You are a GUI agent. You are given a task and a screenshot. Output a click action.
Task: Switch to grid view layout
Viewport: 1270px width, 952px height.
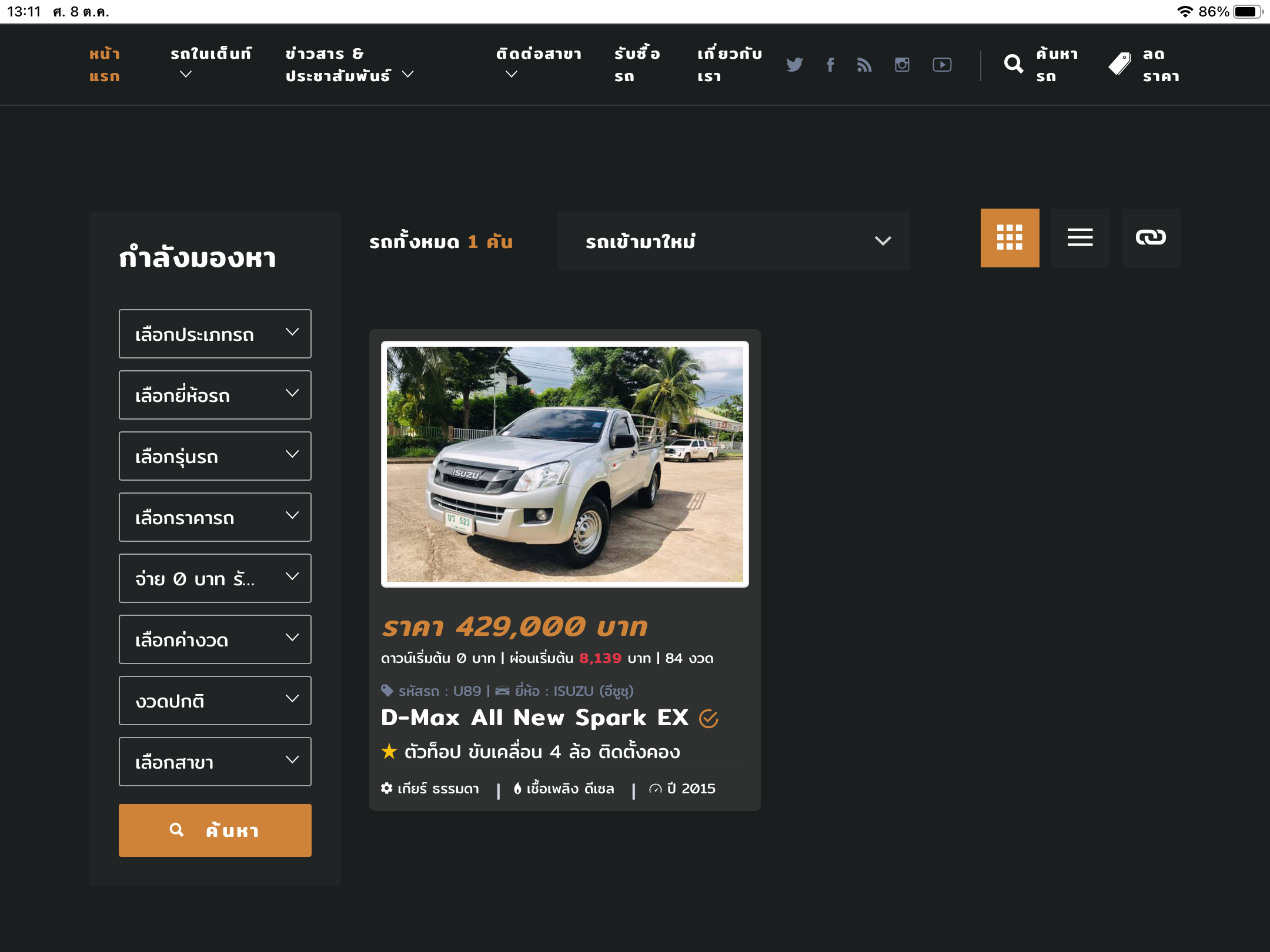coord(1010,238)
